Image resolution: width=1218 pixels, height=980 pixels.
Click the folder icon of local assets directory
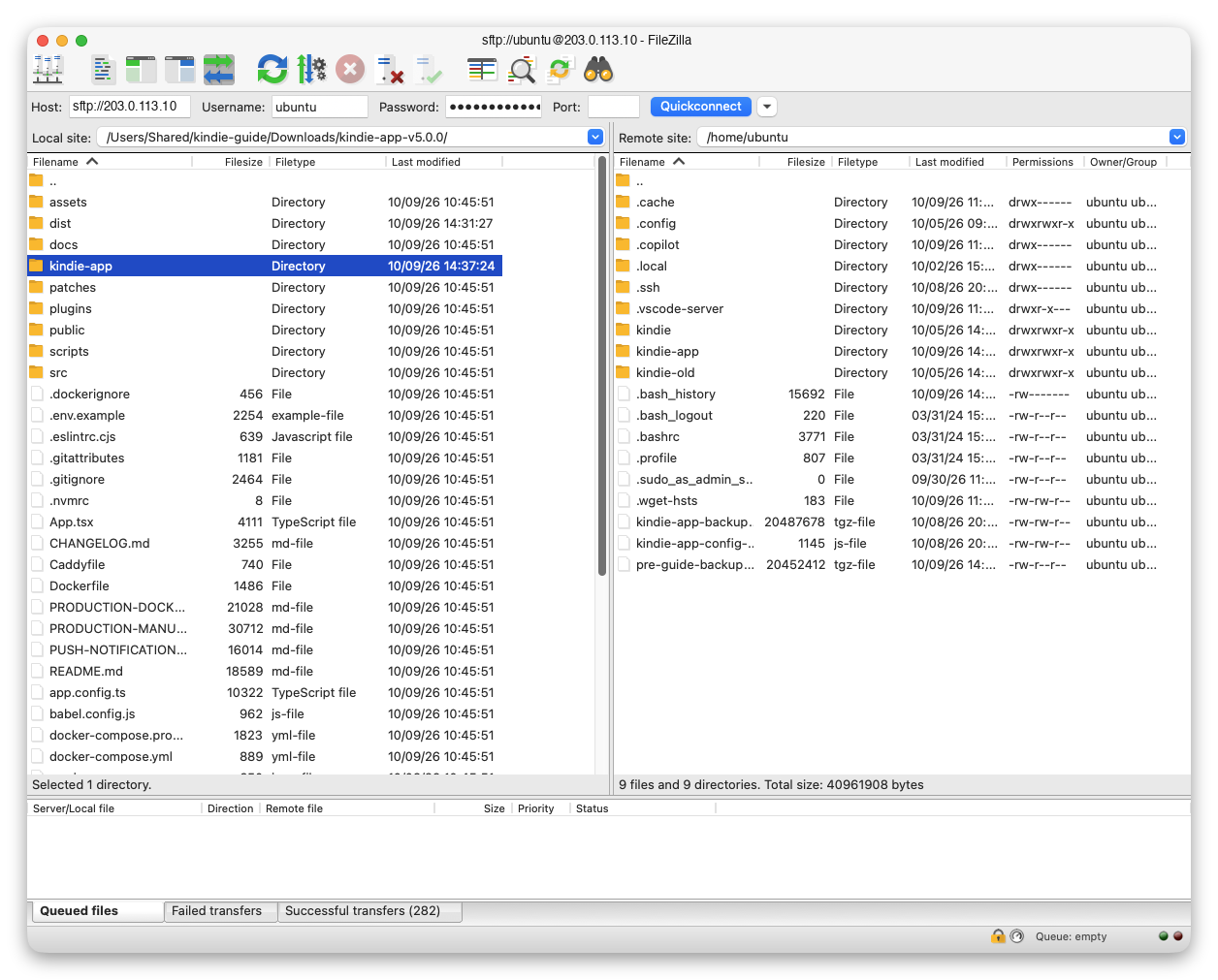coord(37,202)
